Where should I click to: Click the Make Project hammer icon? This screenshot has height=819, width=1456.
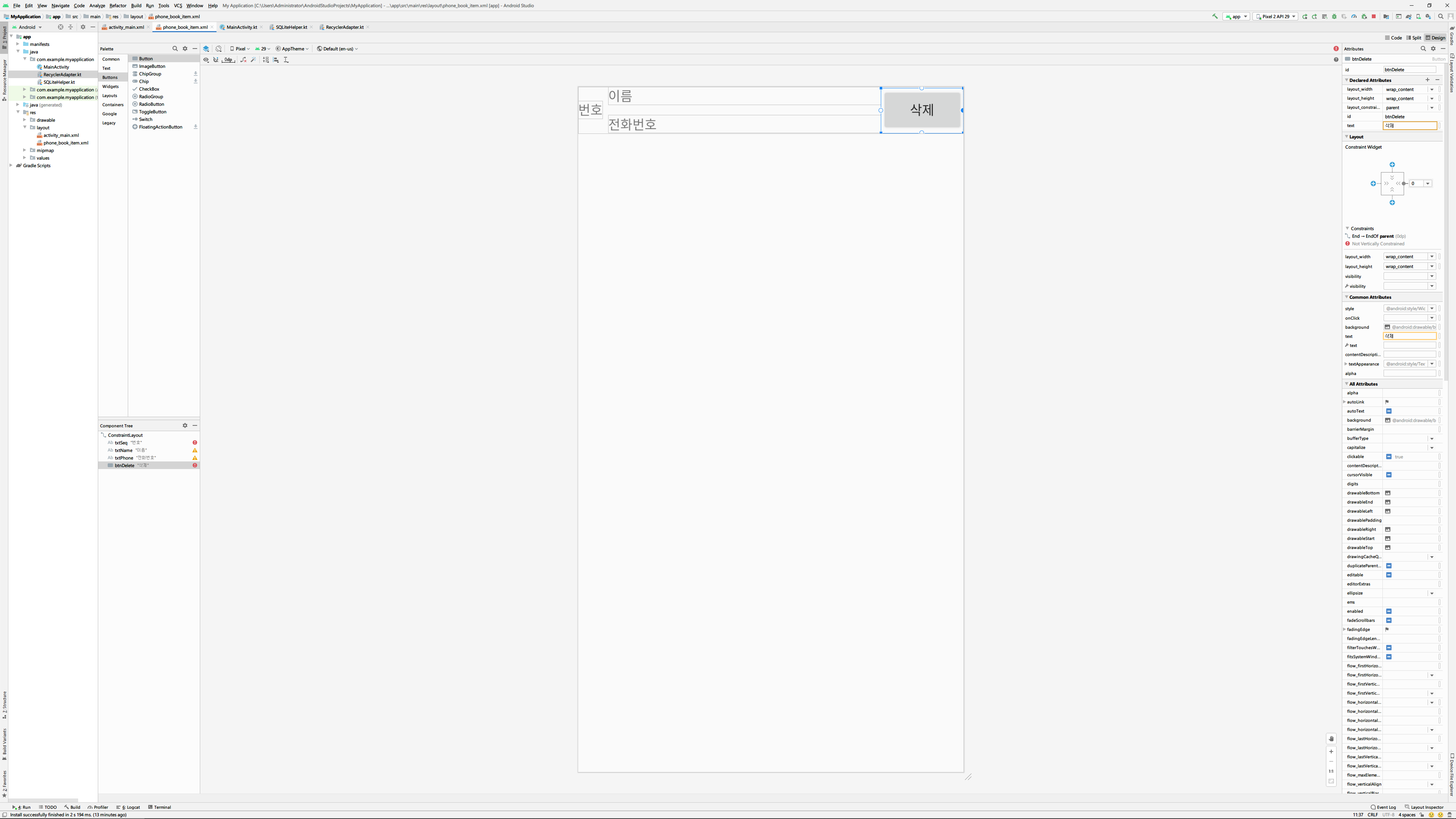pyautogui.click(x=1214, y=16)
